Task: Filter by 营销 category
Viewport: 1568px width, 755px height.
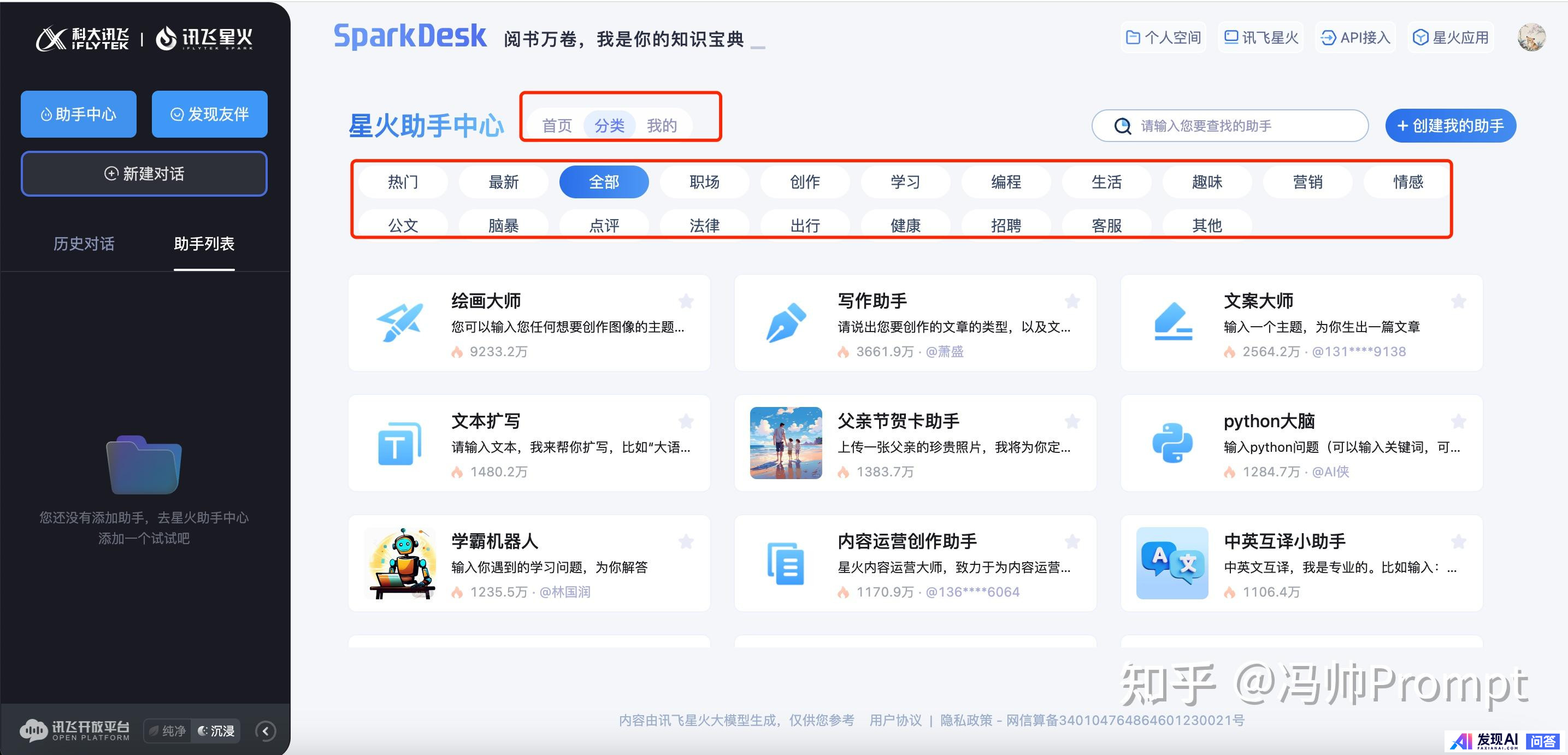Action: 1307,181
